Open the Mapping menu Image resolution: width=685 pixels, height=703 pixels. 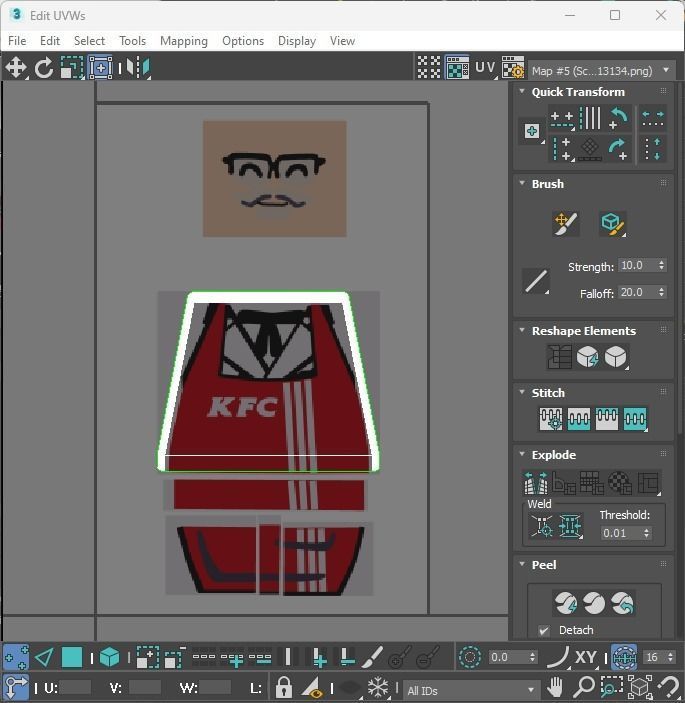click(x=184, y=41)
